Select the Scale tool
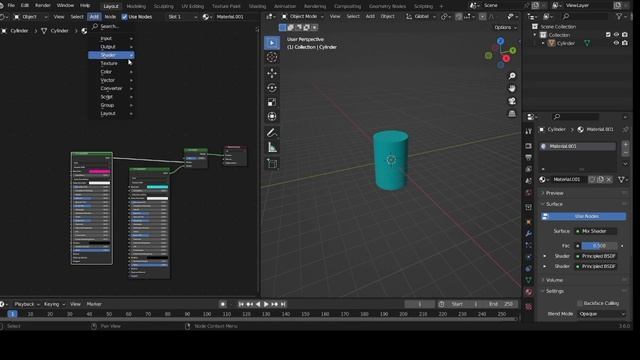640x360 pixels. (272, 102)
